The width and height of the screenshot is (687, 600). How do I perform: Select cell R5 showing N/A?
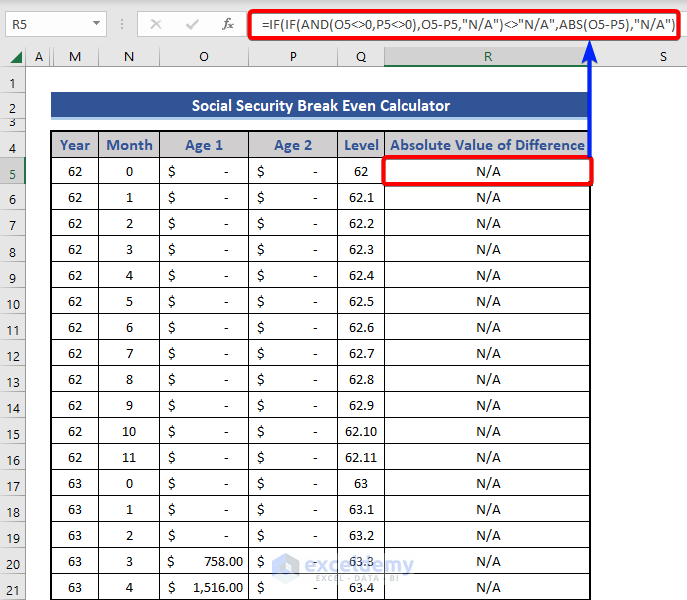pos(488,171)
